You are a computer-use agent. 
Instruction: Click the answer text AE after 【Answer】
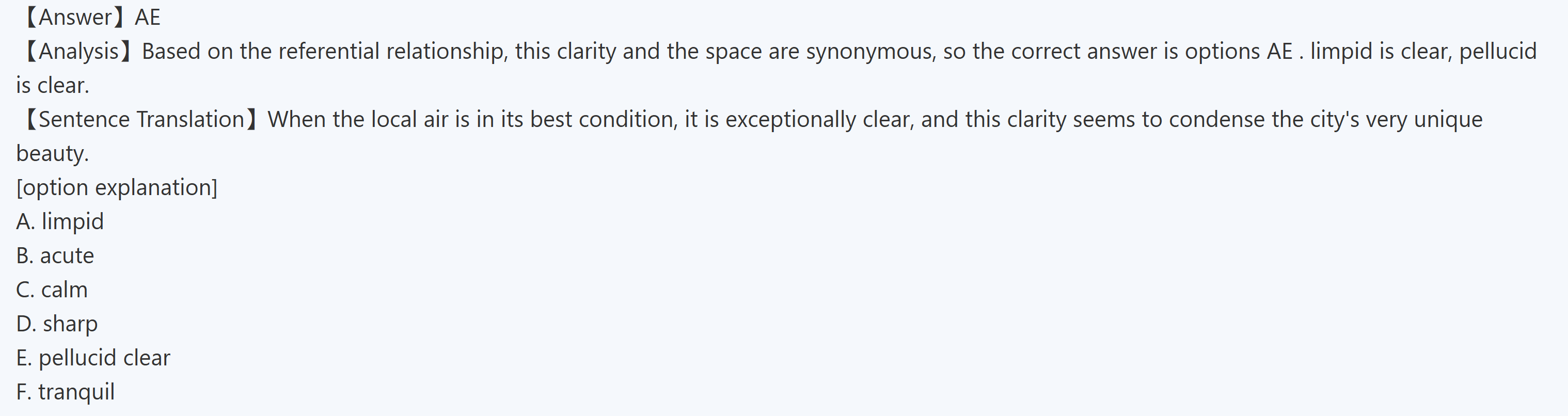click(148, 17)
